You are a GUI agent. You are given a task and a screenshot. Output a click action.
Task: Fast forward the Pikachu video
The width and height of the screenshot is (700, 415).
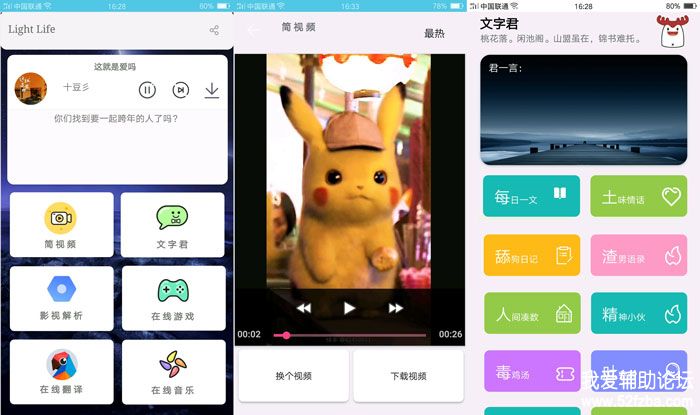point(396,308)
